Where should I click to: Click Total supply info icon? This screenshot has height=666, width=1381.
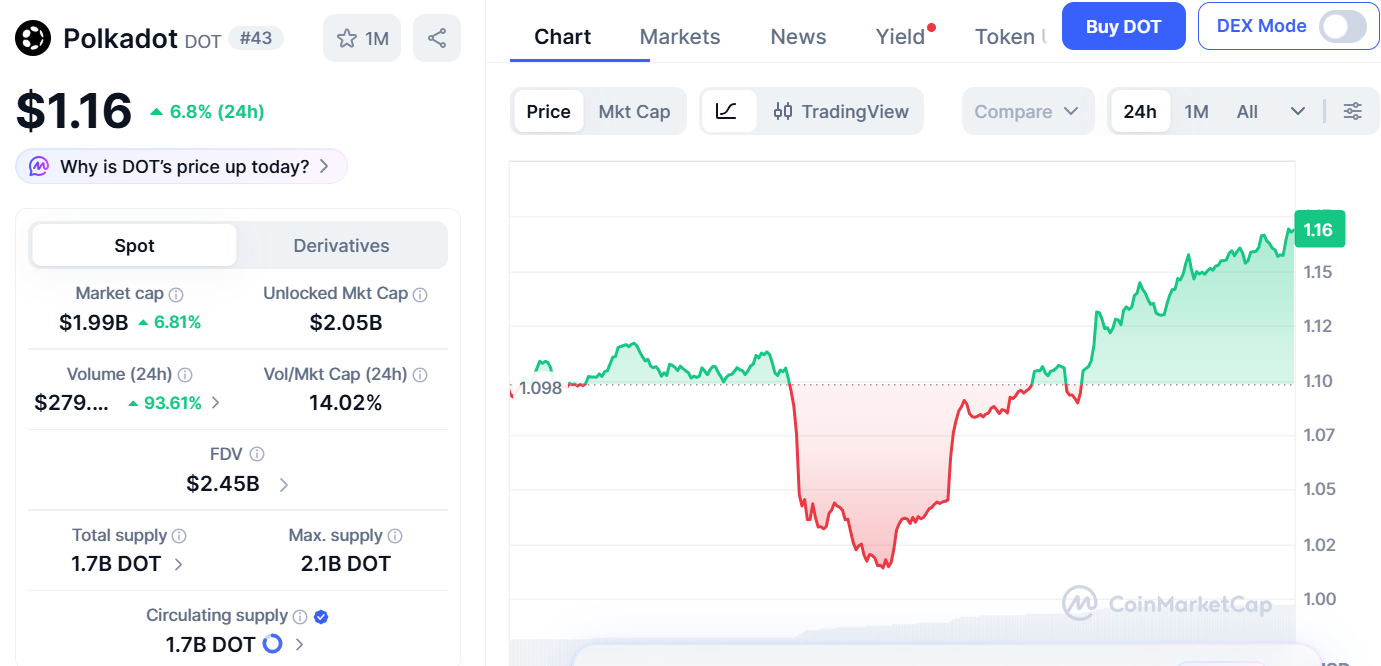(179, 536)
